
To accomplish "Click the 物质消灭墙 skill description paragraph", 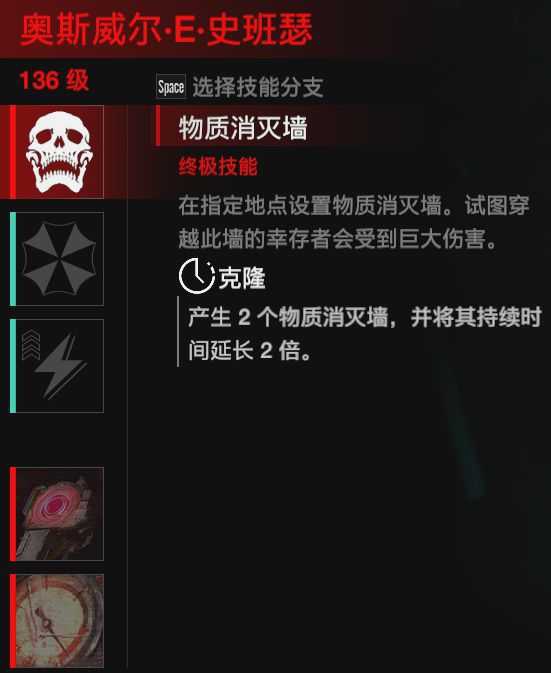I will pos(354,222).
